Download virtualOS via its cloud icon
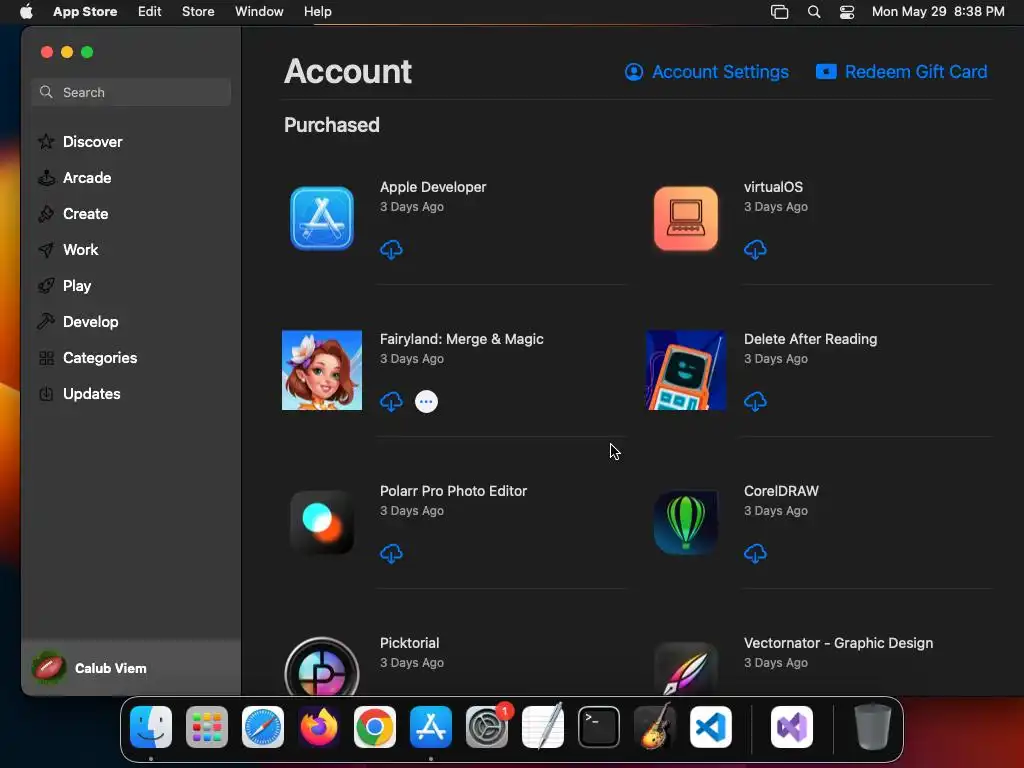 (755, 249)
